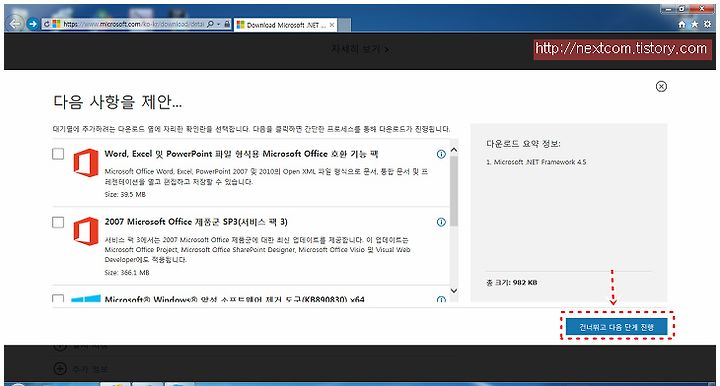This screenshot has height=386, width=720.
Task: Check Windows KB890830 x64 tool box
Action: 58,299
